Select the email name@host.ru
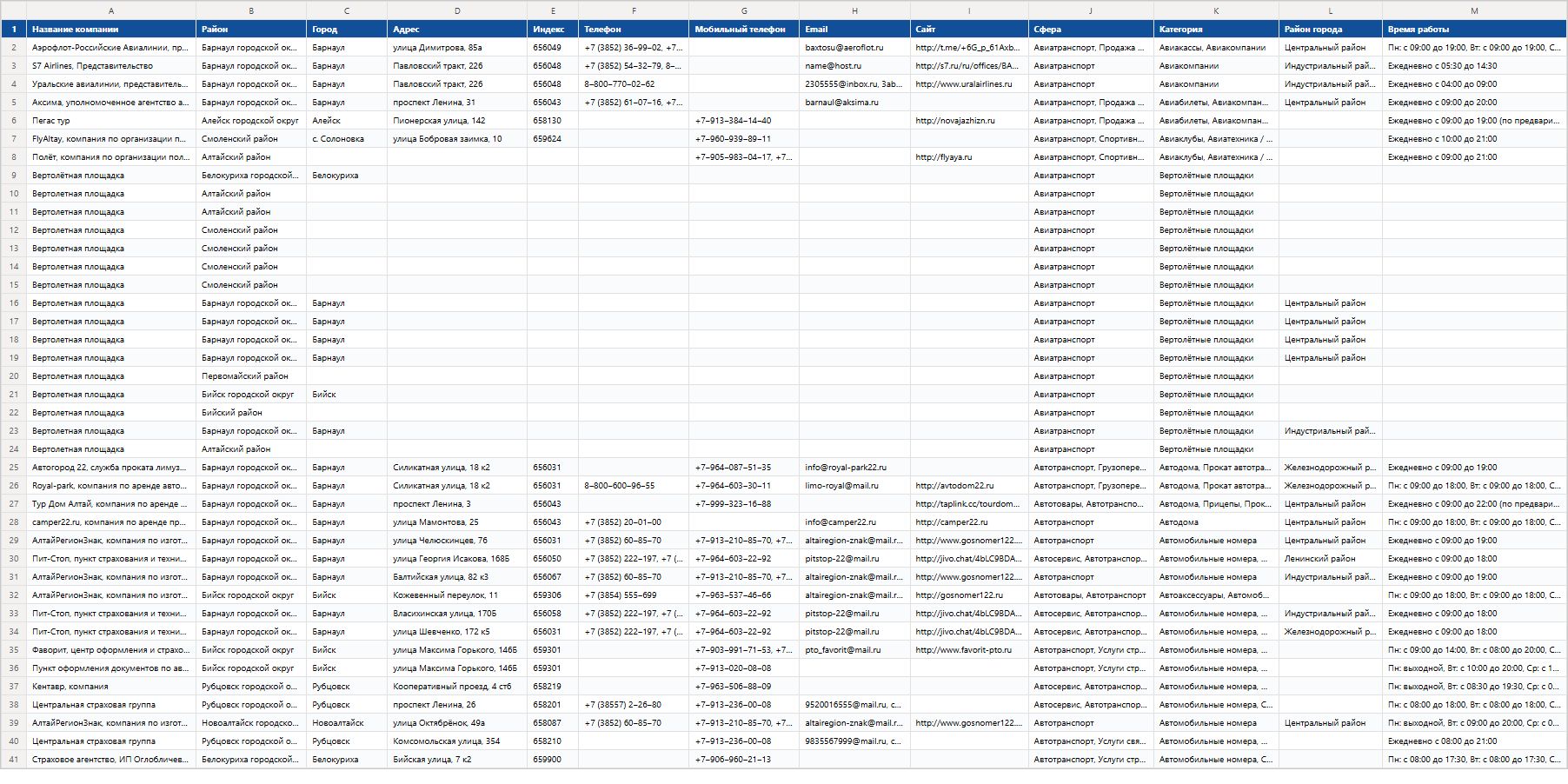This screenshot has width=1568, height=784. pyautogui.click(x=854, y=66)
